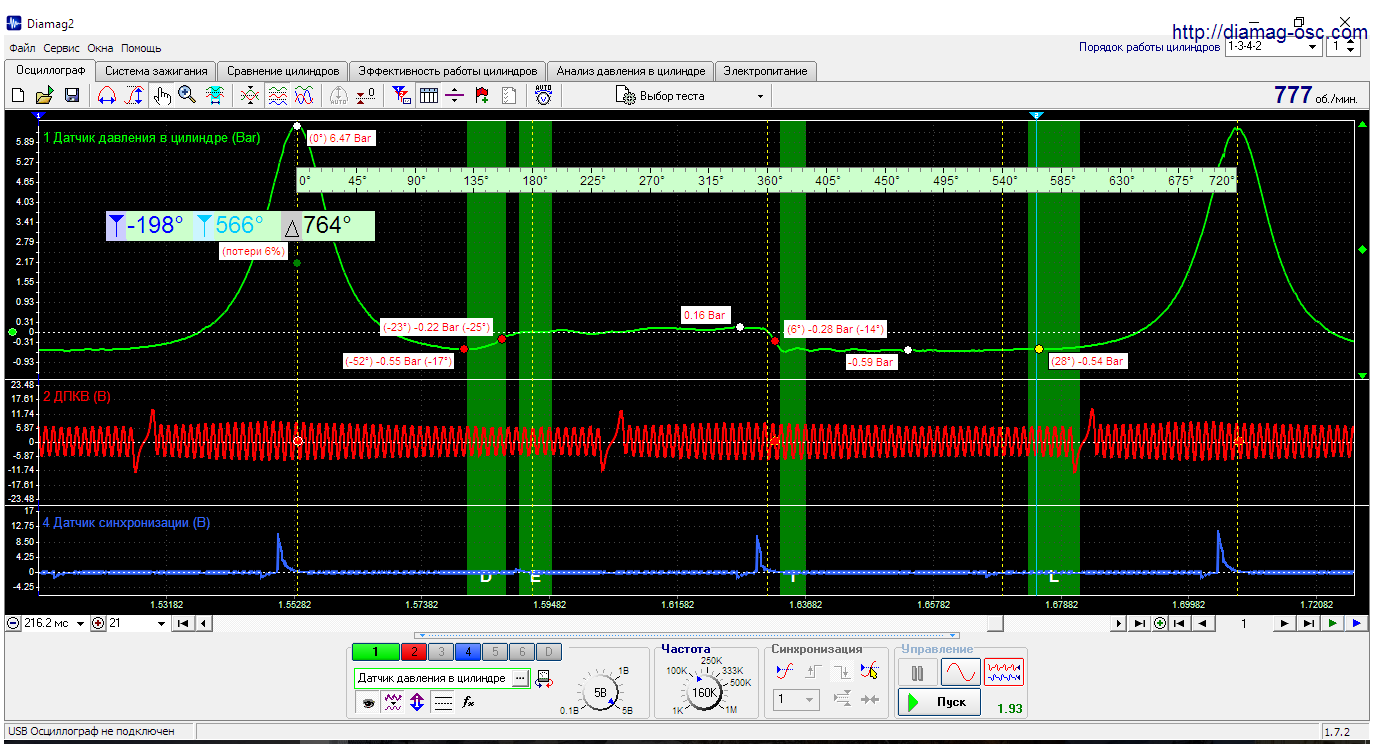Switch to the Сравнение цилиндров tab
The image size is (1382, 744).
coord(283,71)
